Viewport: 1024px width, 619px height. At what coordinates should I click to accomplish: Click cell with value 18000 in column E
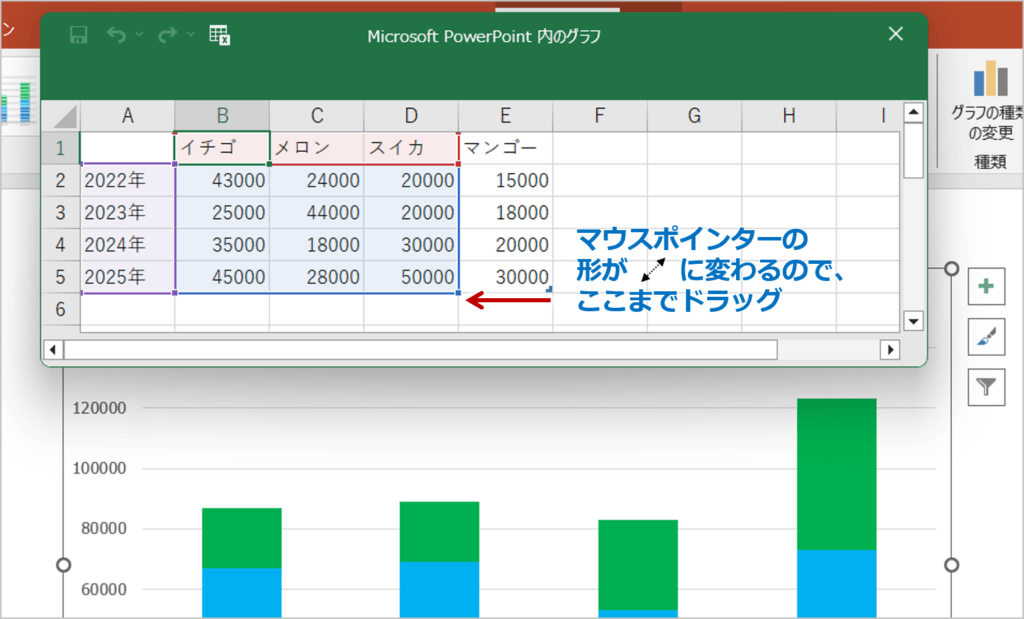(x=505, y=212)
